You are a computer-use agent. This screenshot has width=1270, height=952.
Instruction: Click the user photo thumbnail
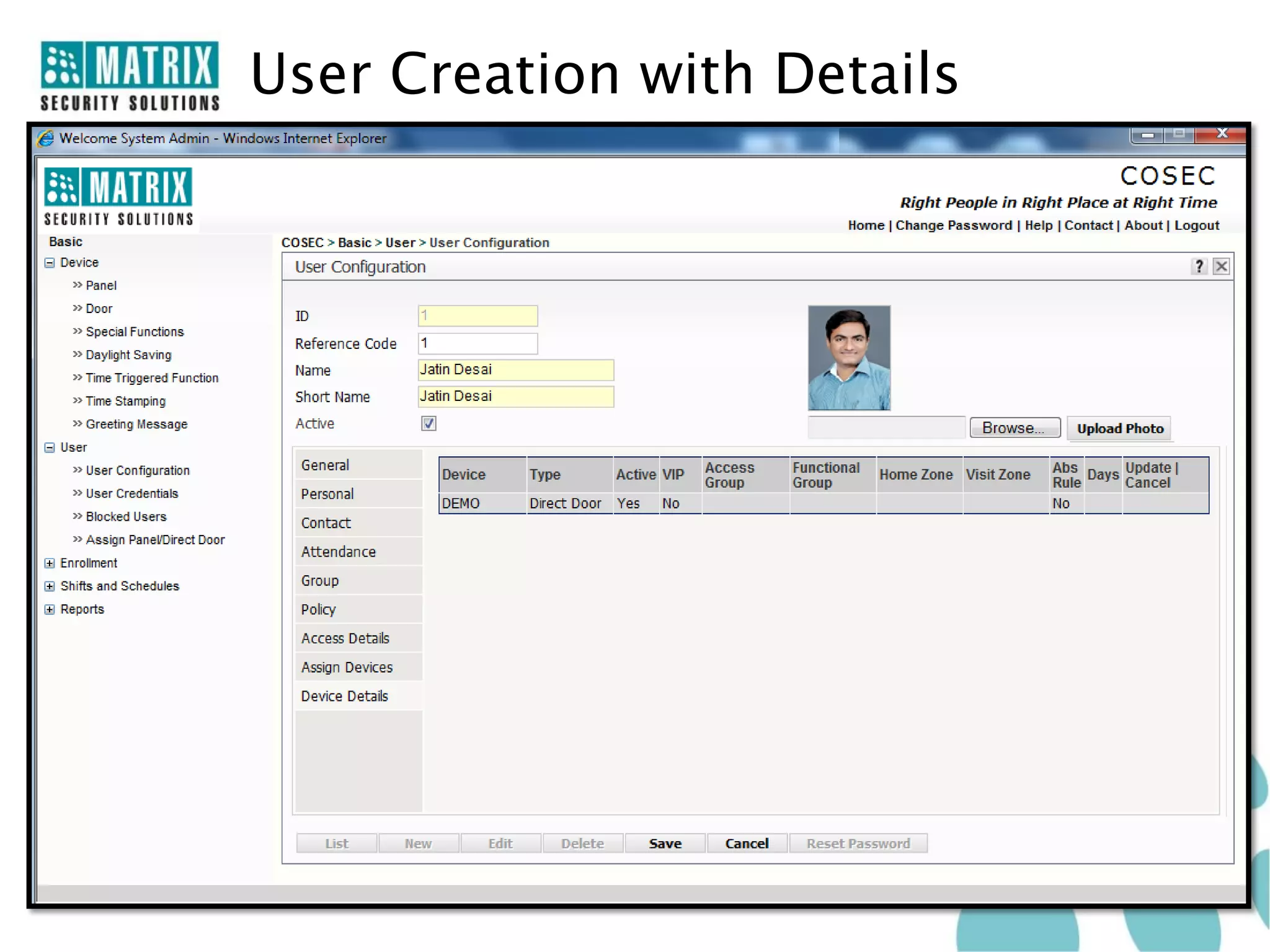point(849,358)
